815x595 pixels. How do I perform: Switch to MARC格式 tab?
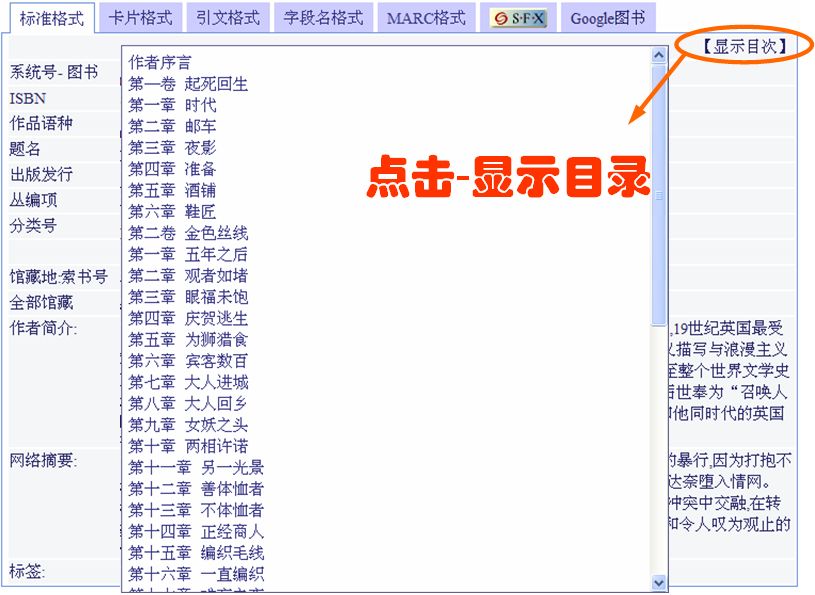tap(426, 18)
